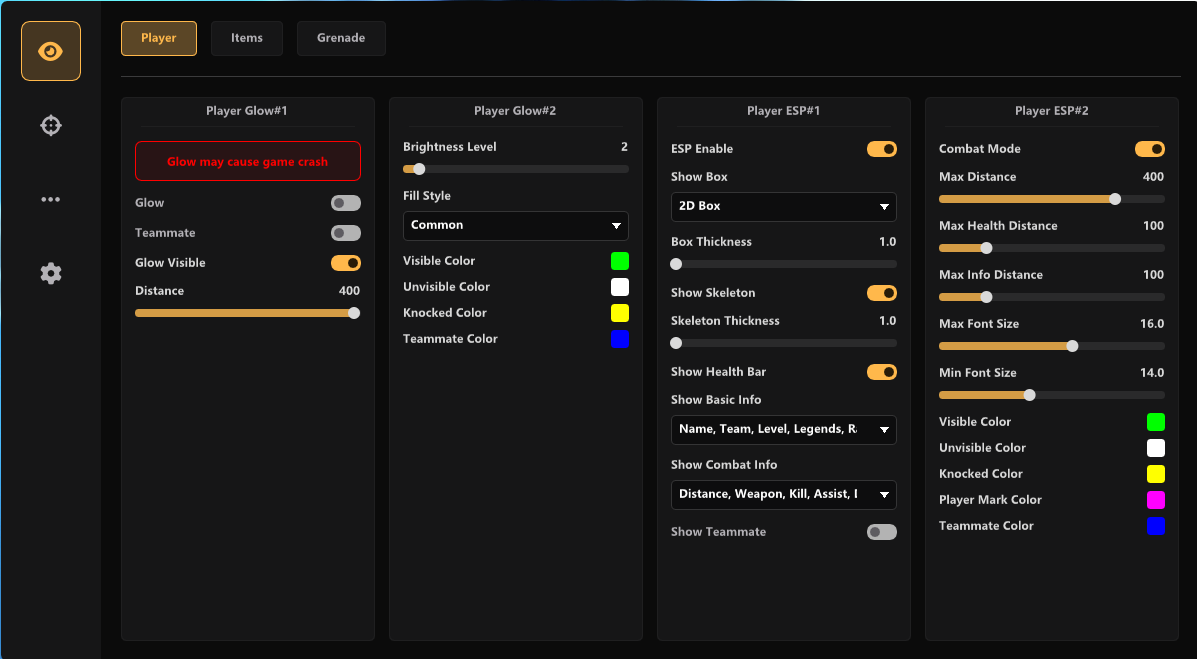
Task: Click the Min Font Size slider handle
Action: (x=1030, y=395)
